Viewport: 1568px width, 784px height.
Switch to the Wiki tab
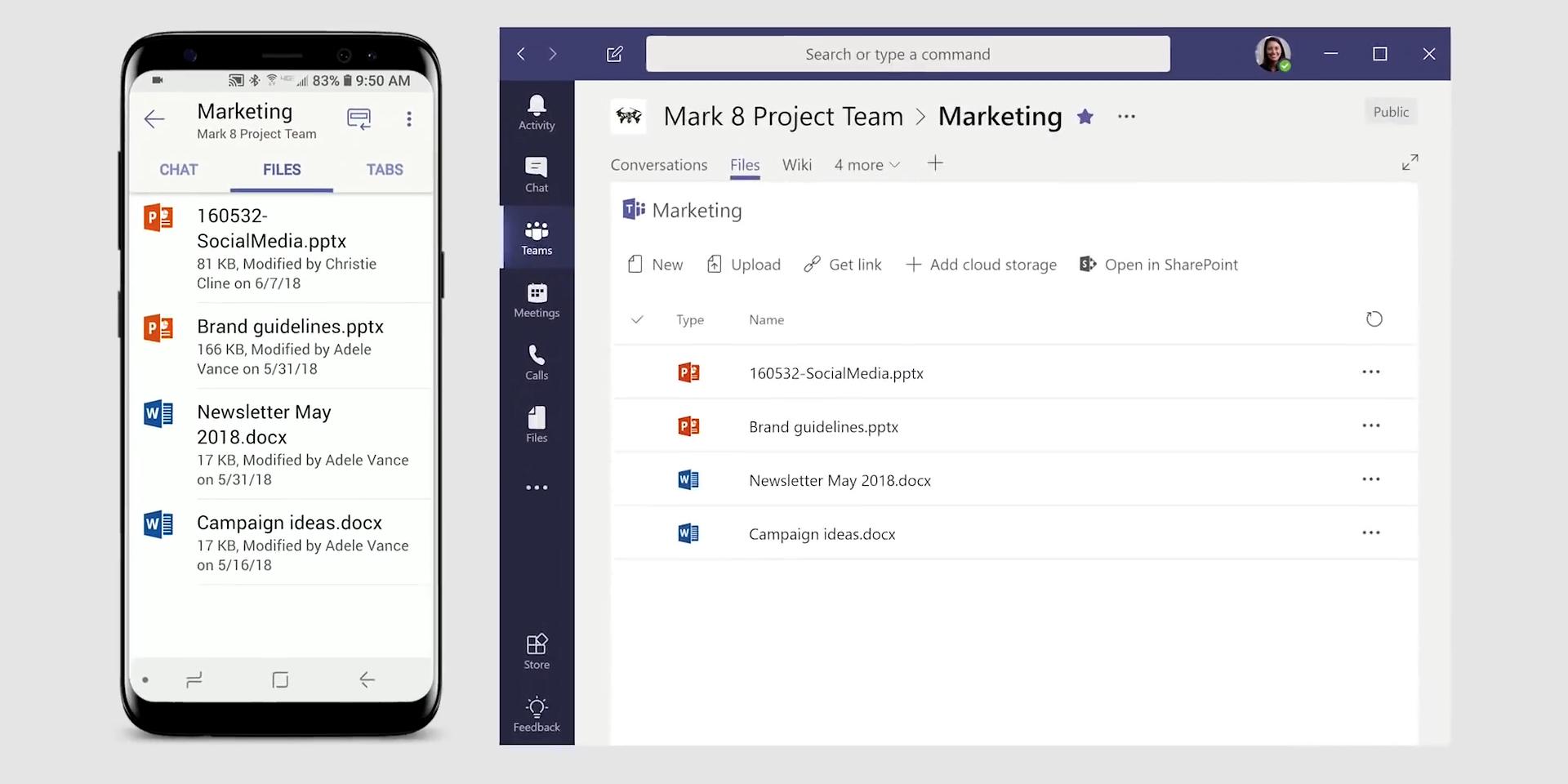pos(796,165)
